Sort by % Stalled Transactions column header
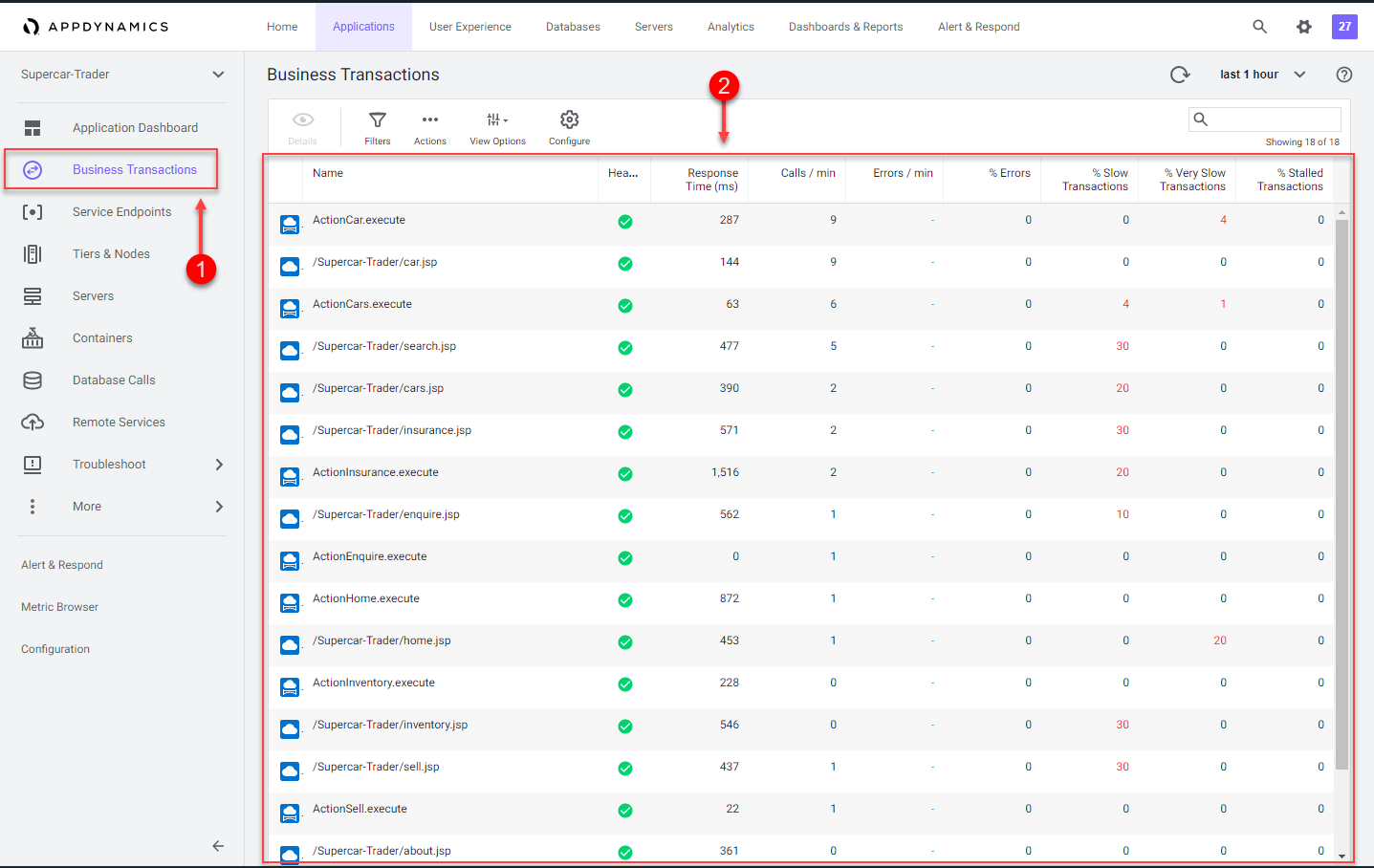 1290,180
